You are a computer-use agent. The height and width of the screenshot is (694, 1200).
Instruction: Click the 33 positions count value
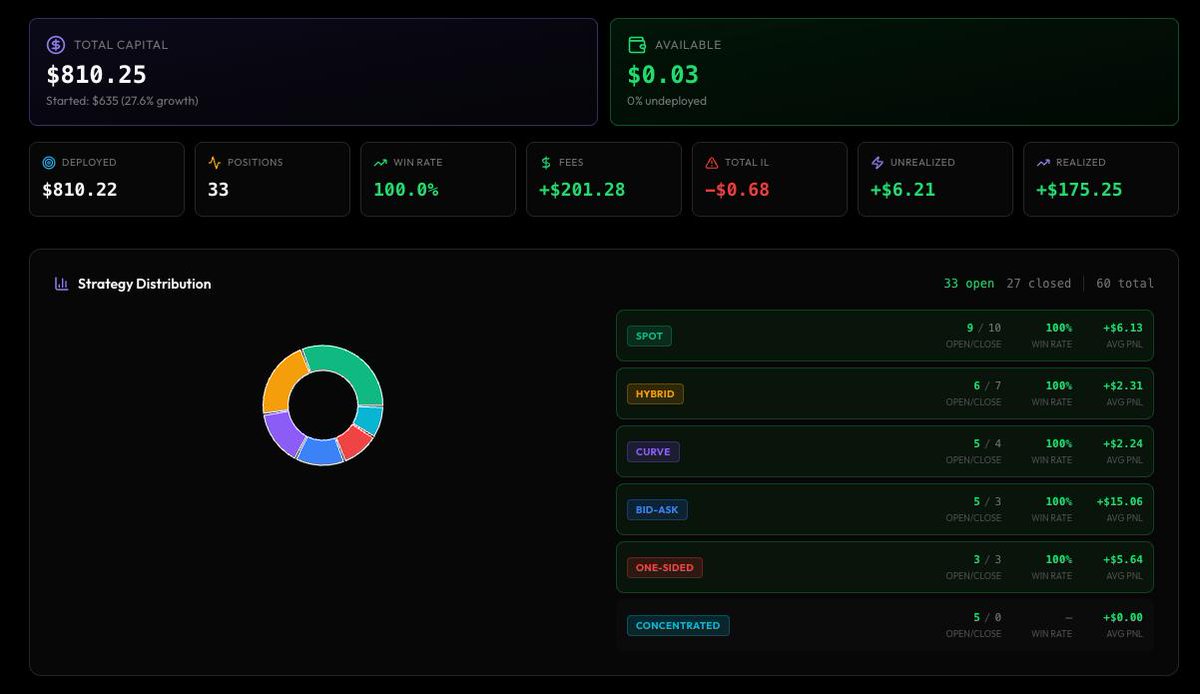[218, 189]
